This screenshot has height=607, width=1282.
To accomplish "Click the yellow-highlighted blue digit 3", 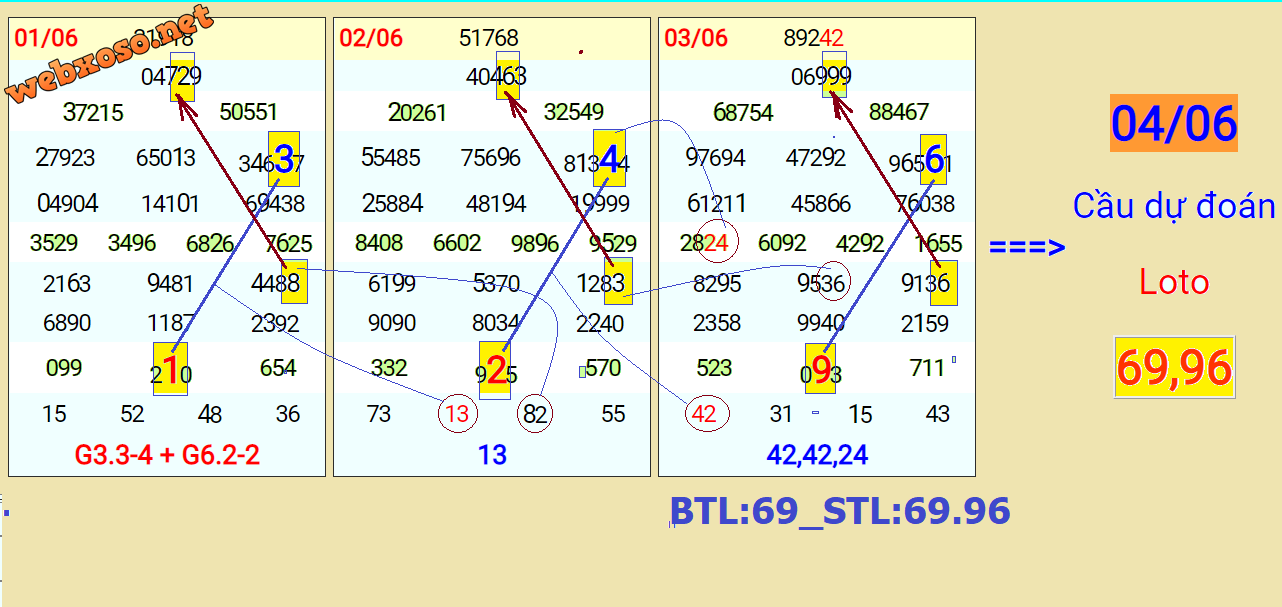I will (x=284, y=158).
